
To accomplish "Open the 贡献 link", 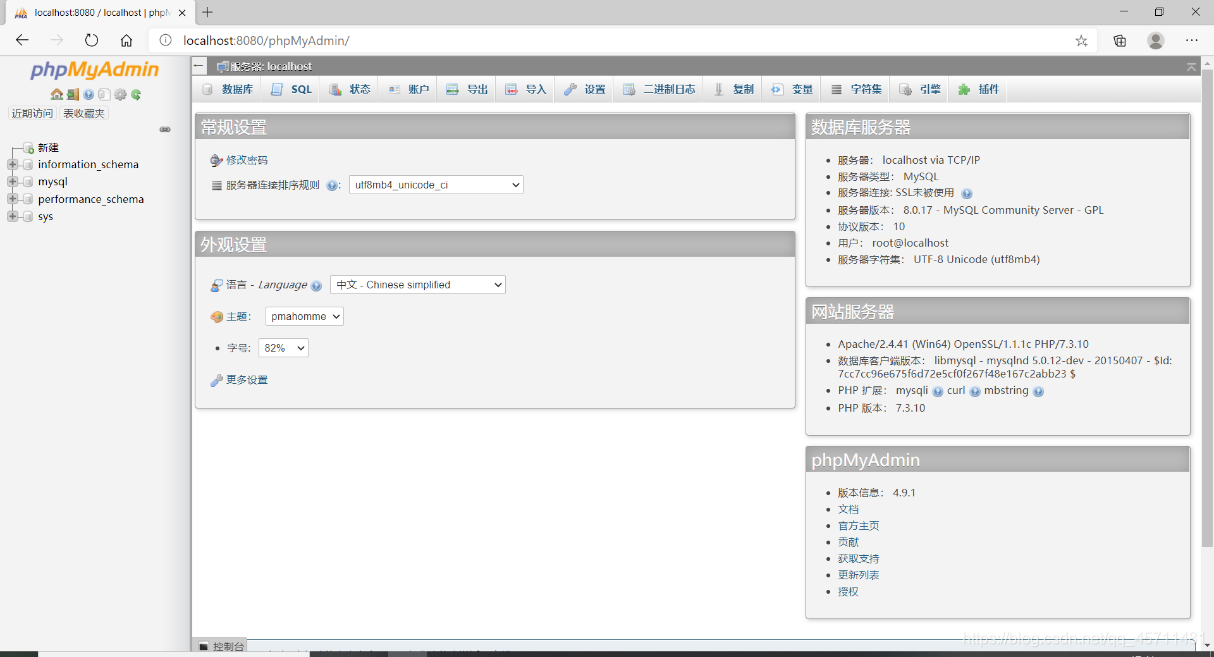I will [x=848, y=542].
